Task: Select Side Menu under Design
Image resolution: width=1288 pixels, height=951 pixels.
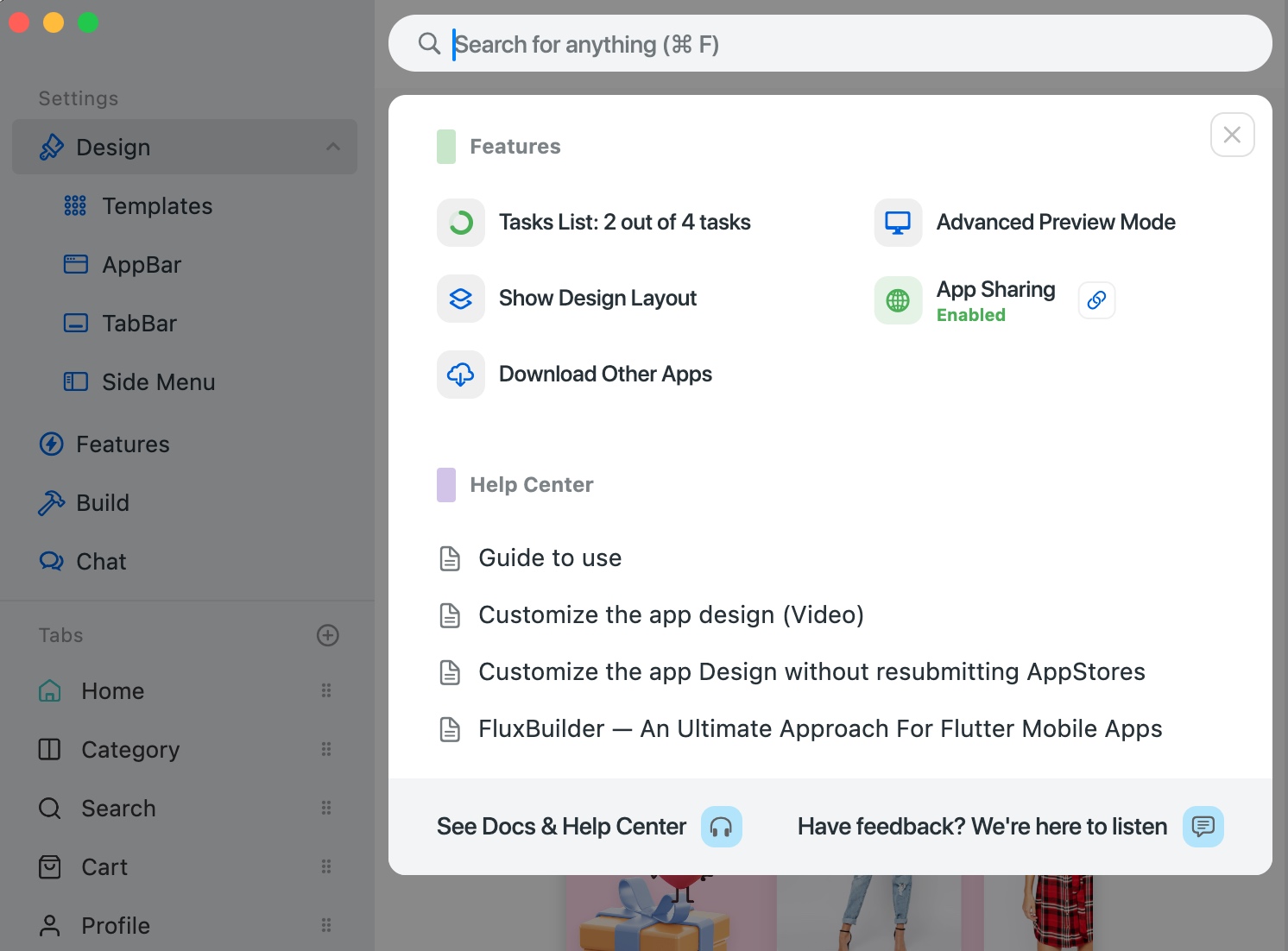Action: click(x=159, y=382)
